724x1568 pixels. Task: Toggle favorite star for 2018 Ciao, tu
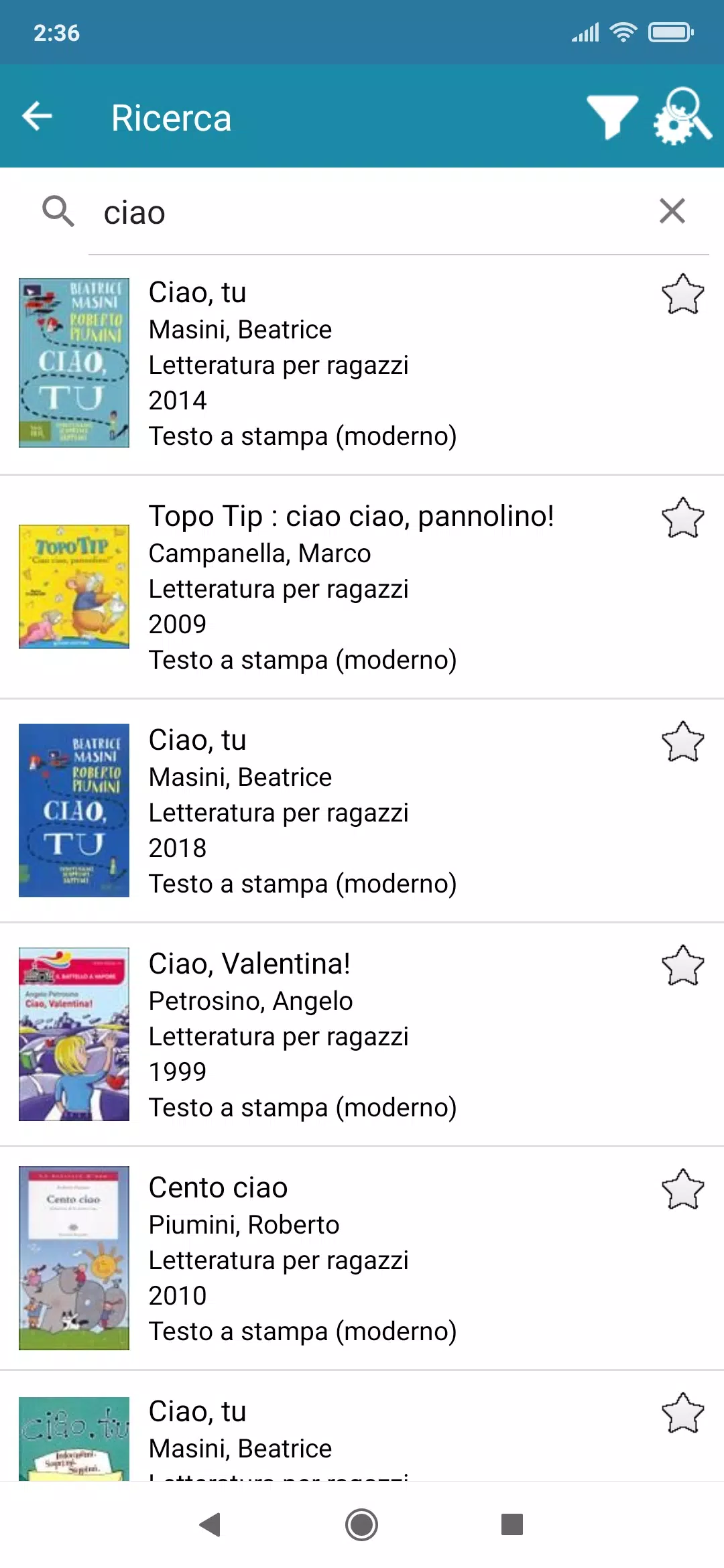pos(682,742)
